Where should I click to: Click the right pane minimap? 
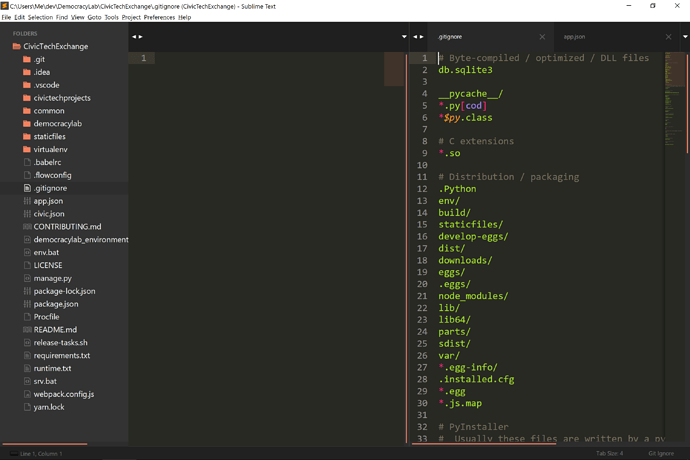coord(675,99)
